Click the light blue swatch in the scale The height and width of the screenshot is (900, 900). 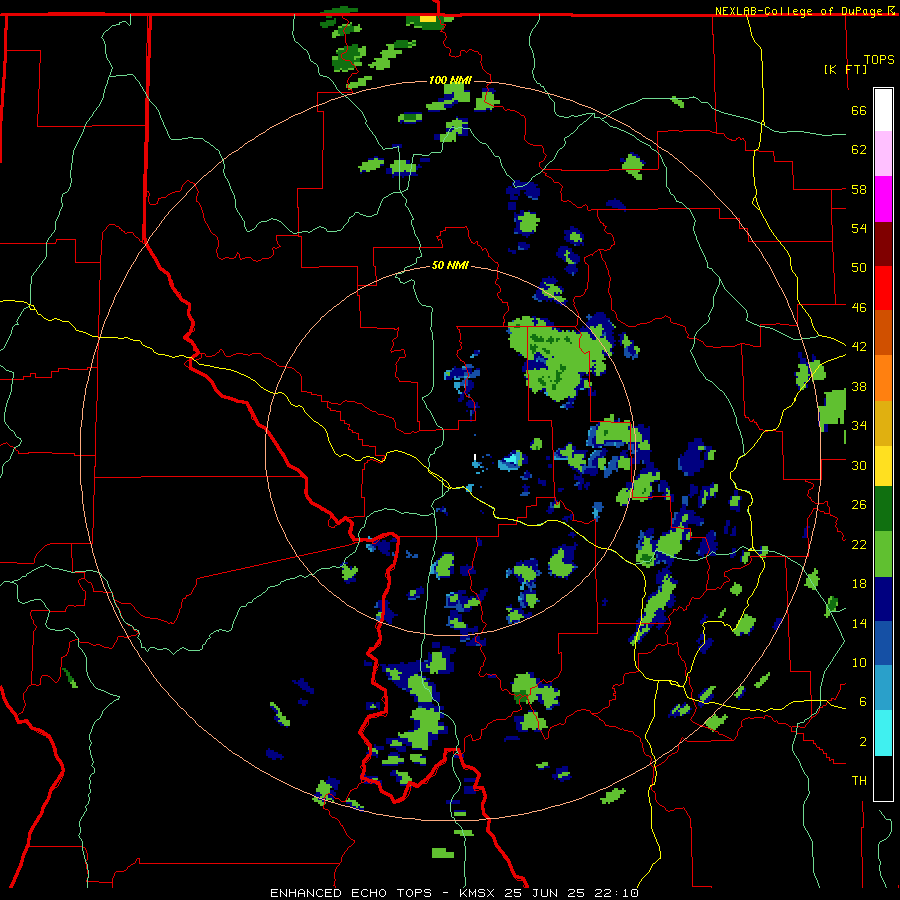click(x=883, y=688)
